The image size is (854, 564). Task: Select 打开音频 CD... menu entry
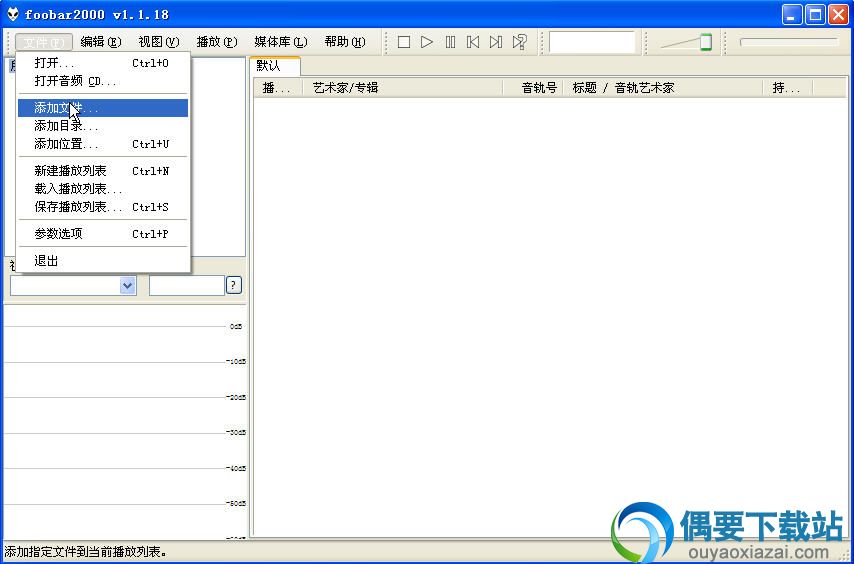(103, 81)
